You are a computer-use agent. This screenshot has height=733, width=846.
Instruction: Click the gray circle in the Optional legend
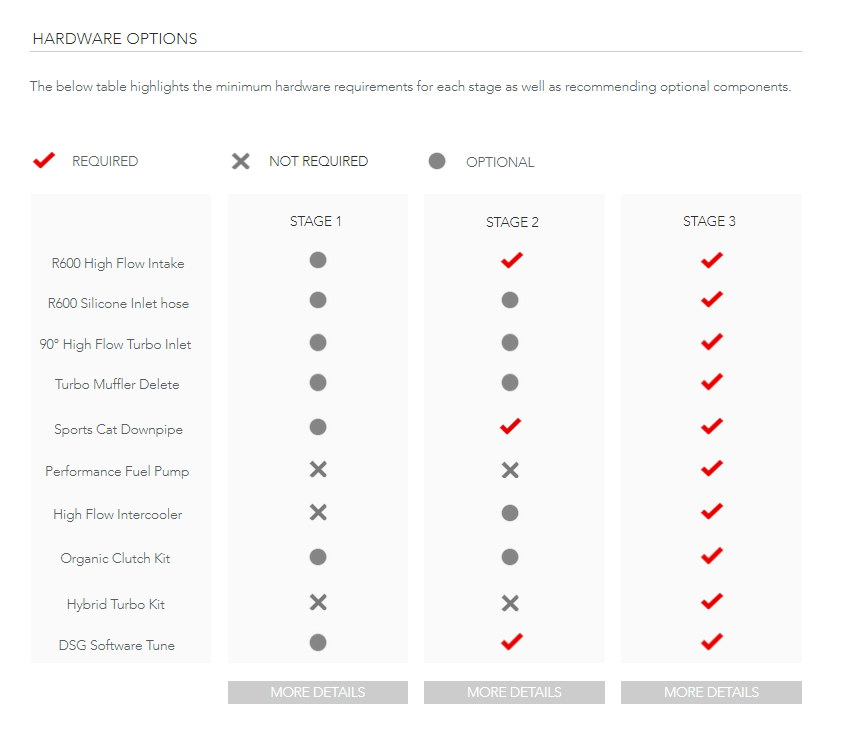[x=437, y=161]
